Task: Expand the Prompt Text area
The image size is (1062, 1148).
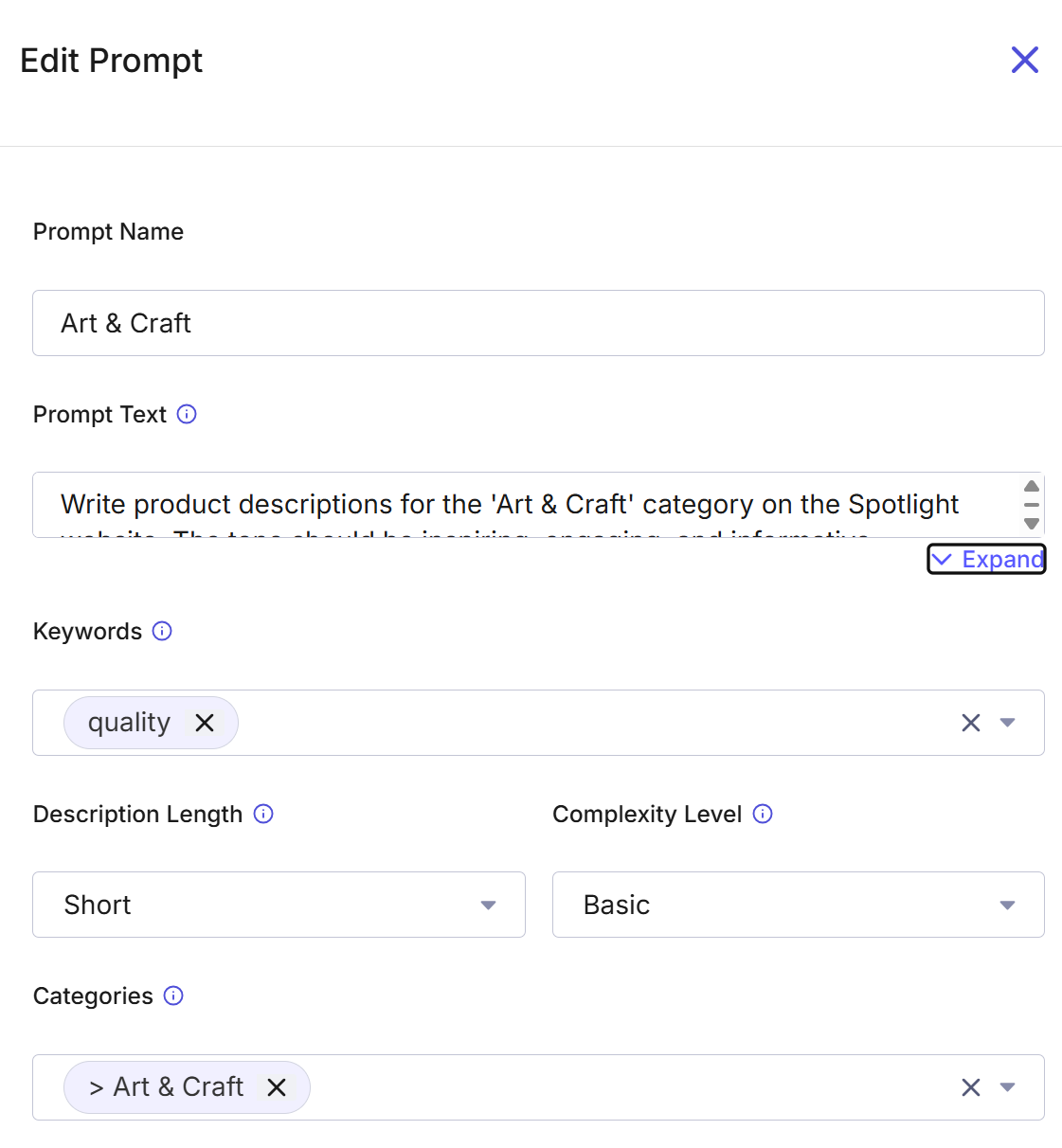Action: [986, 560]
